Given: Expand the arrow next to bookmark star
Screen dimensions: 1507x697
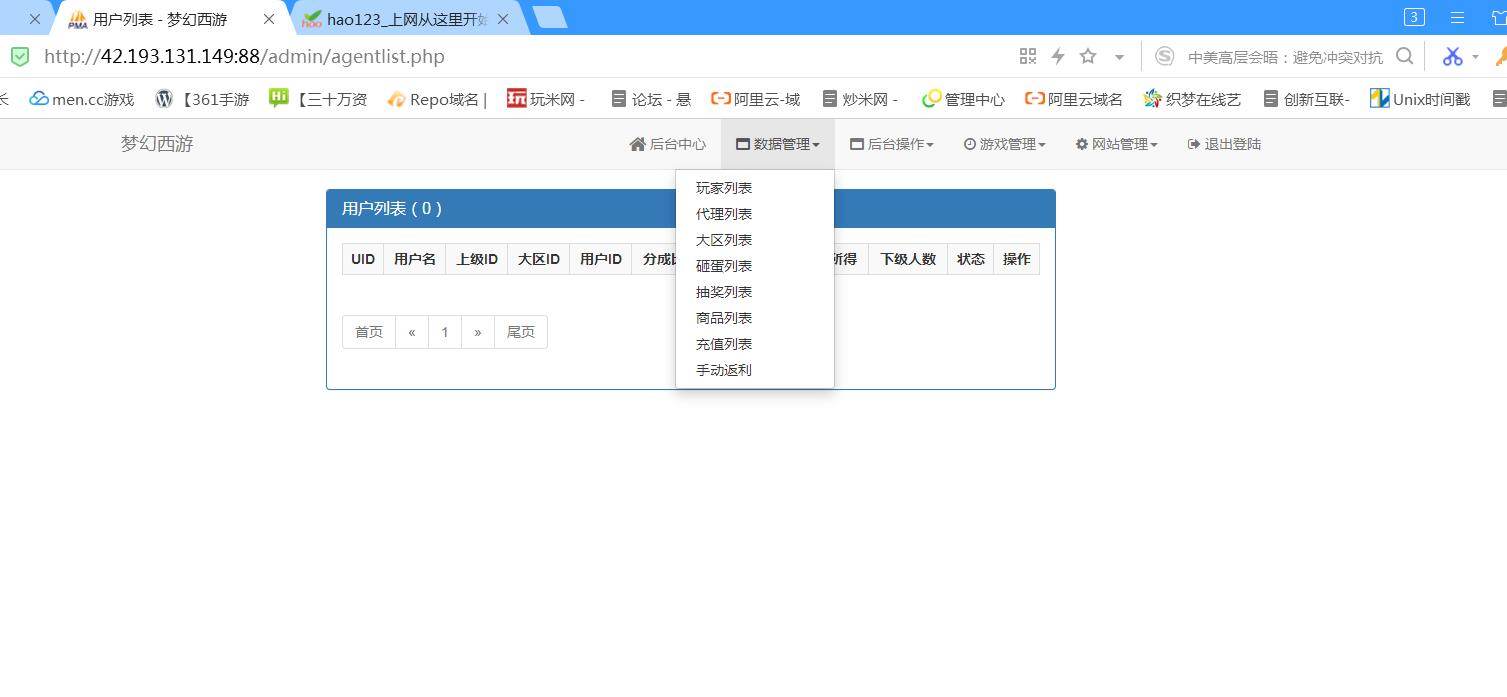Looking at the screenshot, I should (1119, 57).
